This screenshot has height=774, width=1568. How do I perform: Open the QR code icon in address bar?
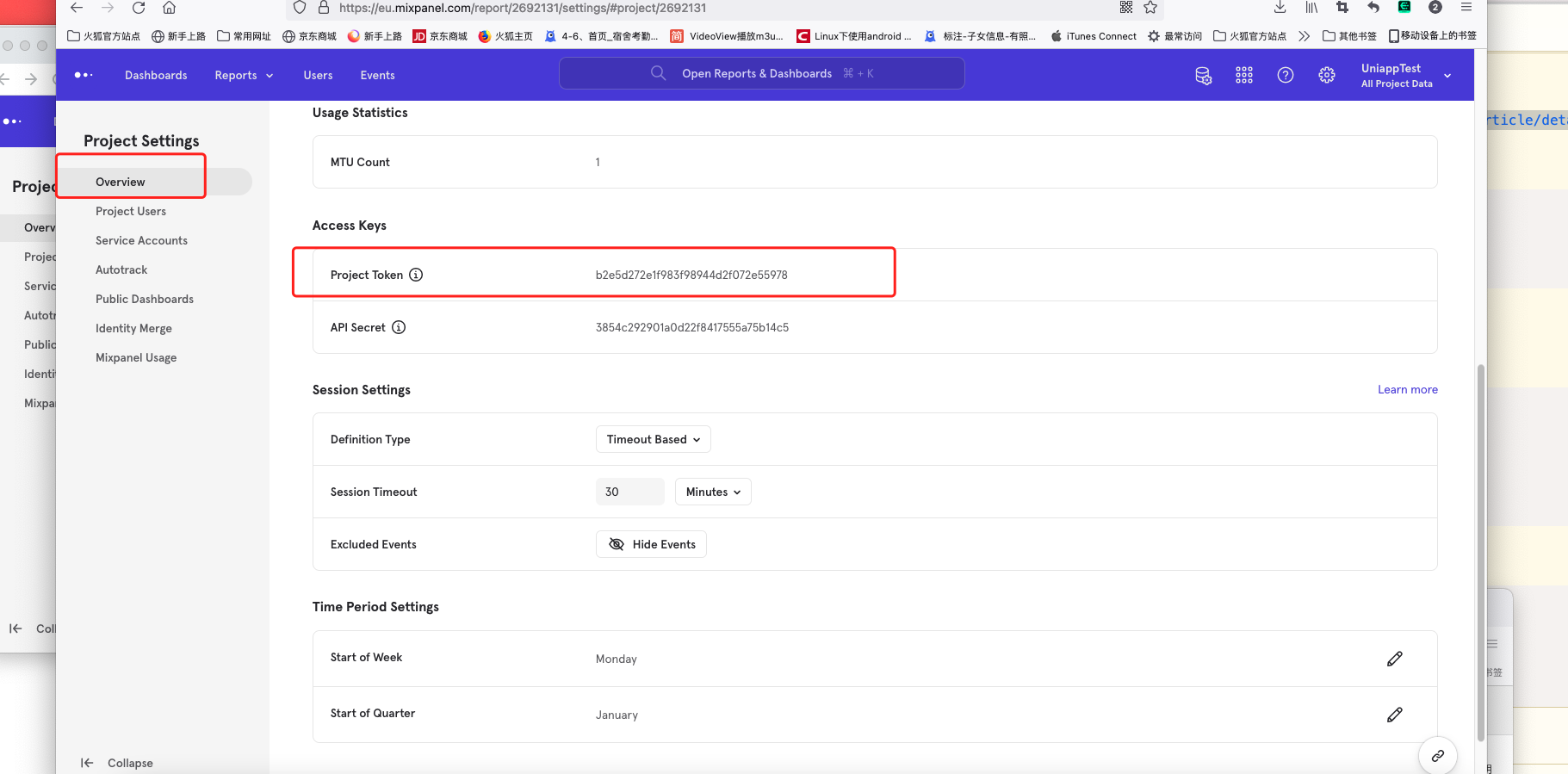(1125, 8)
